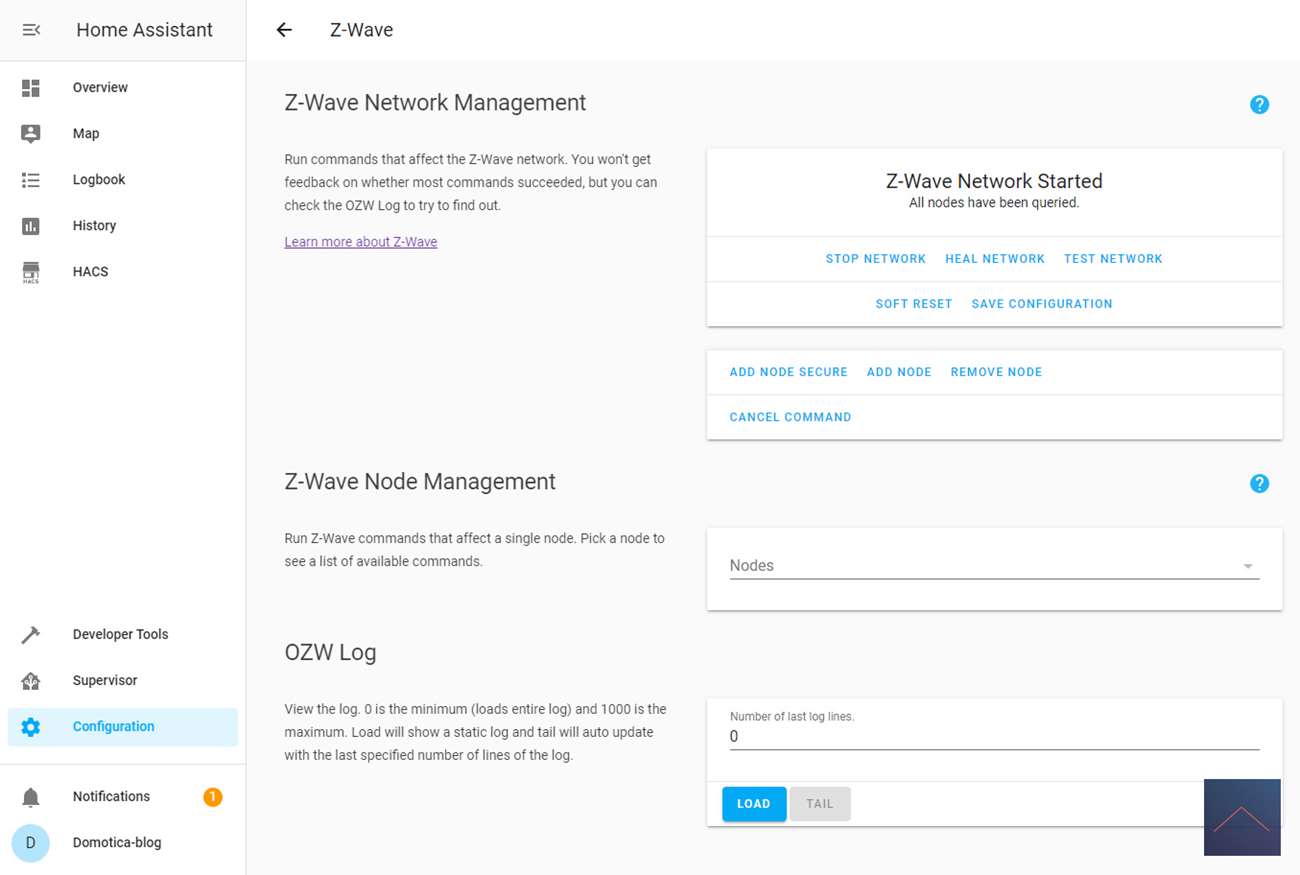Select Supervisor in the sidebar
This screenshot has width=1300, height=875.
(105, 681)
